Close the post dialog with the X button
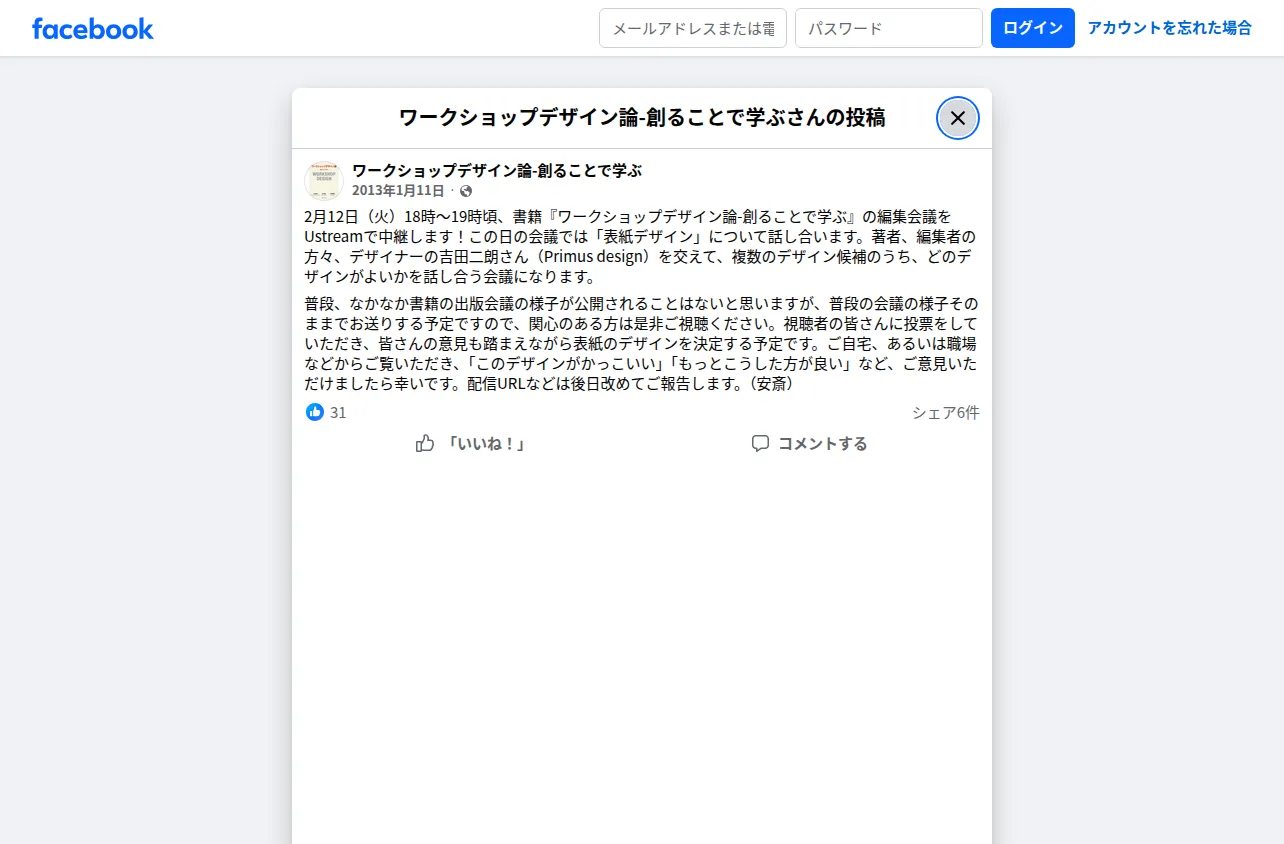The height and width of the screenshot is (844, 1284). pyautogui.click(x=958, y=118)
